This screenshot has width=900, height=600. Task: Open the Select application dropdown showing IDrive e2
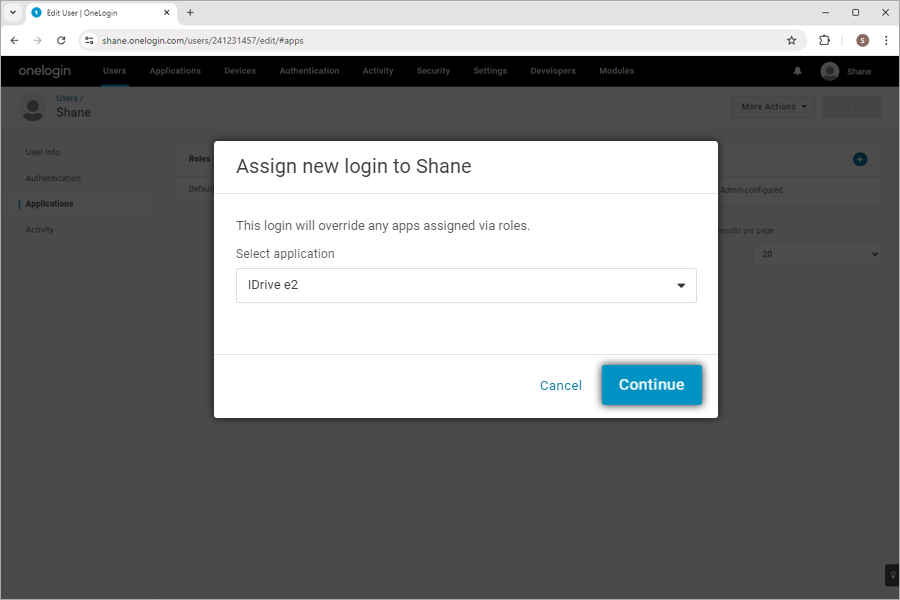tap(466, 285)
